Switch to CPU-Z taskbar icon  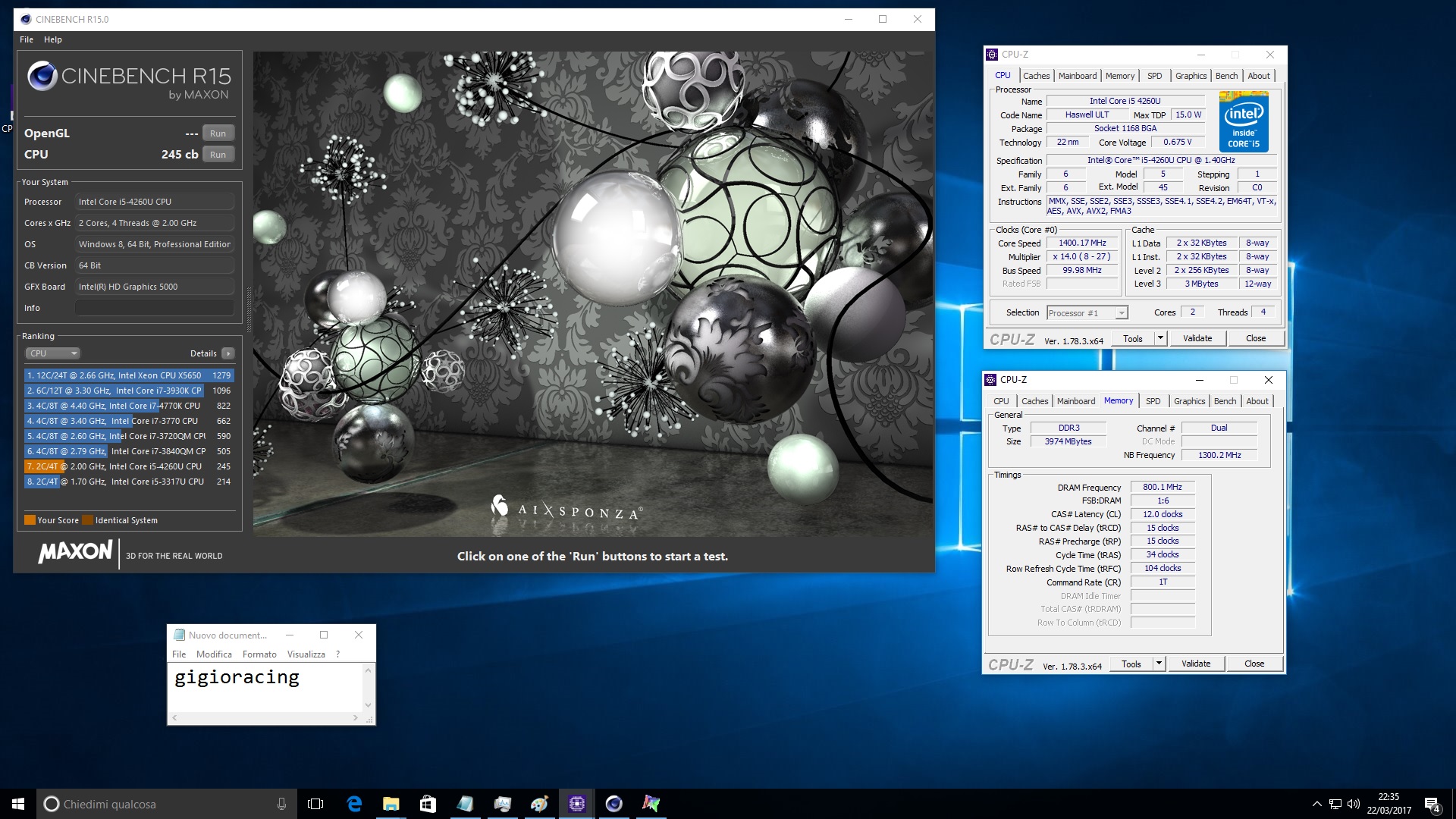[x=576, y=804]
